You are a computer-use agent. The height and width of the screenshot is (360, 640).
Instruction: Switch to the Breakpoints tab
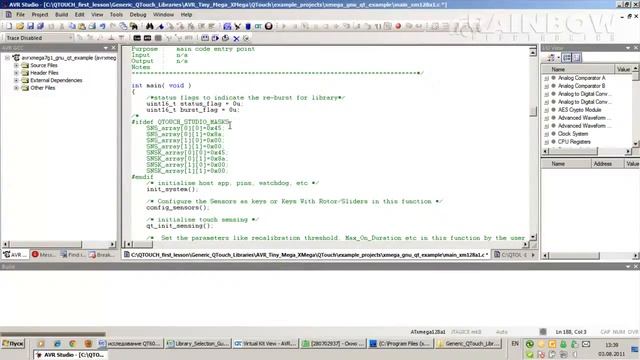101,255
